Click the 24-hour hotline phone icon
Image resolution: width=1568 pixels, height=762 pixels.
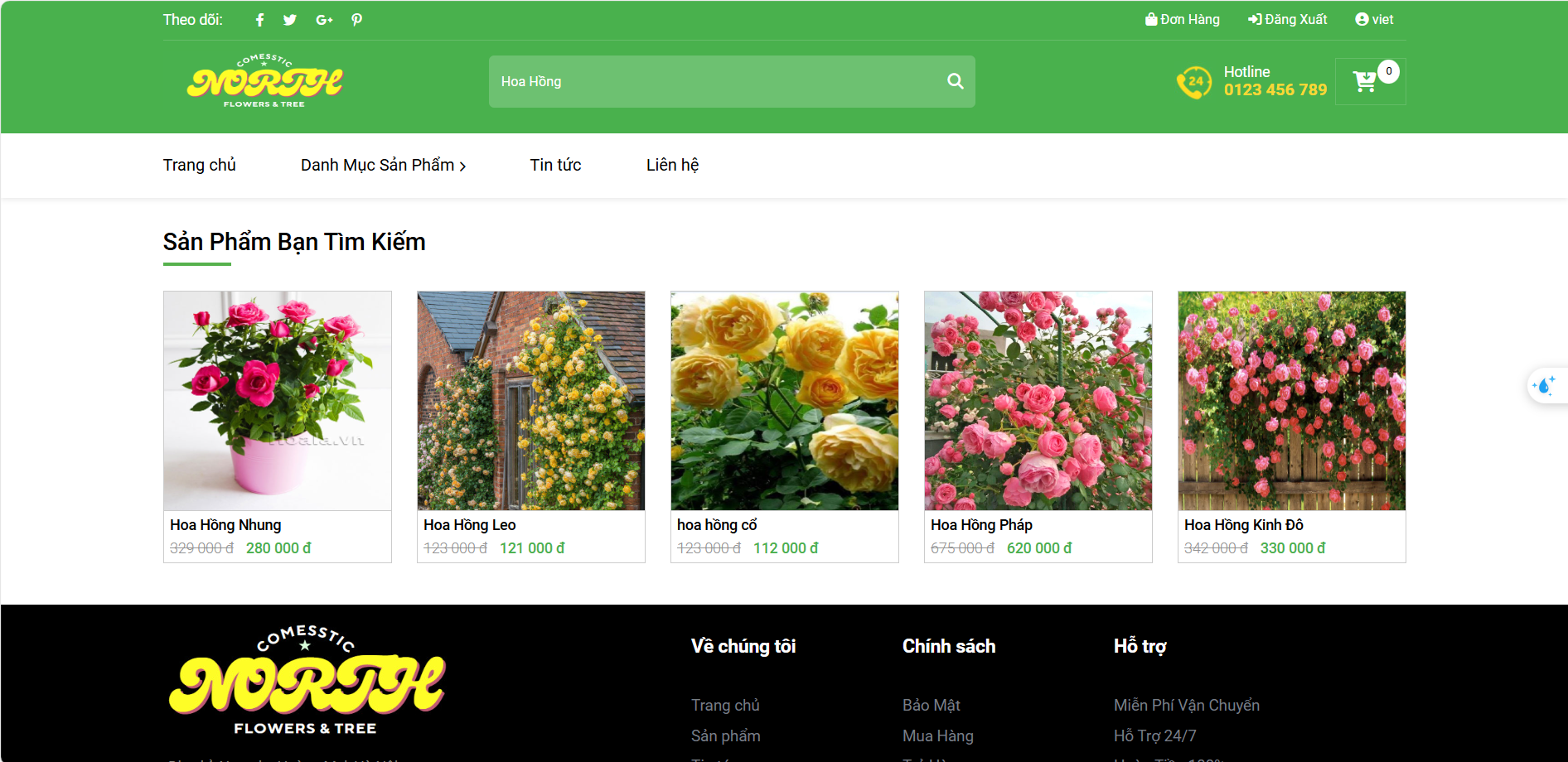pos(1194,82)
